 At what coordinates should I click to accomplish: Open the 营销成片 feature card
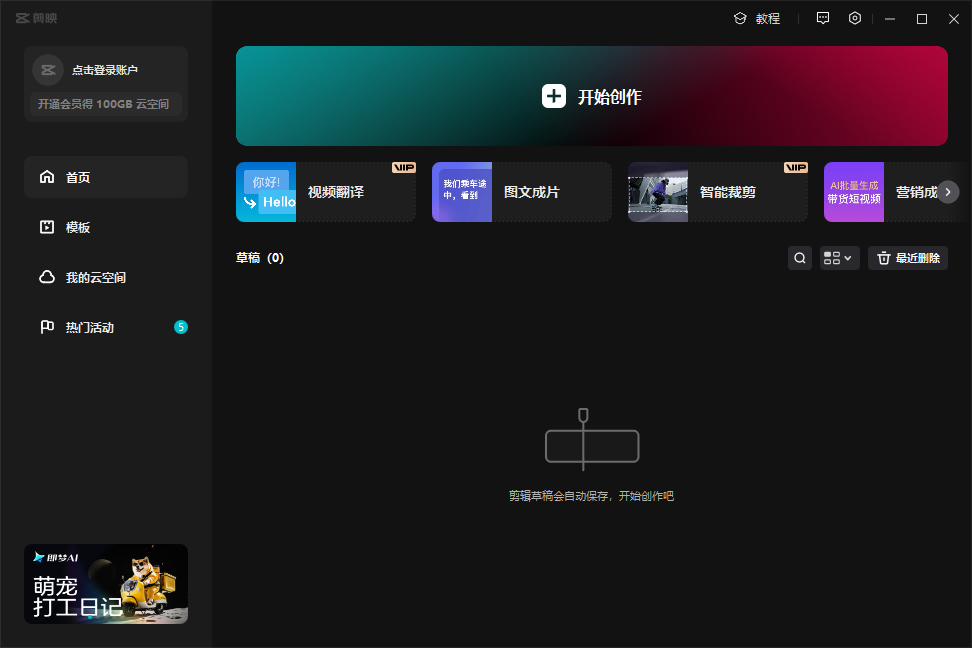(x=896, y=192)
